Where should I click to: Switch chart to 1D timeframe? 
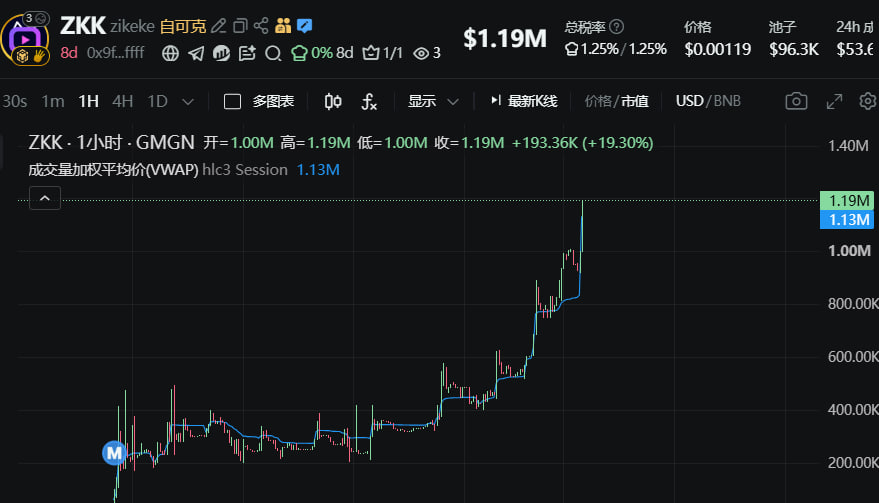tap(158, 101)
